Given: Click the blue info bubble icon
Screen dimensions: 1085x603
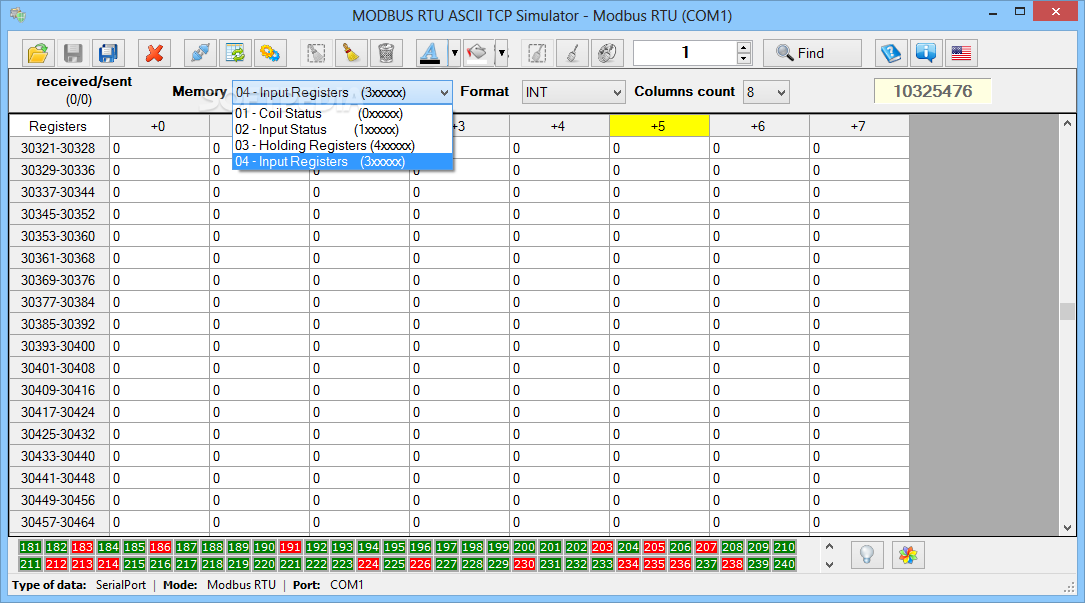Looking at the screenshot, I should (x=926, y=53).
